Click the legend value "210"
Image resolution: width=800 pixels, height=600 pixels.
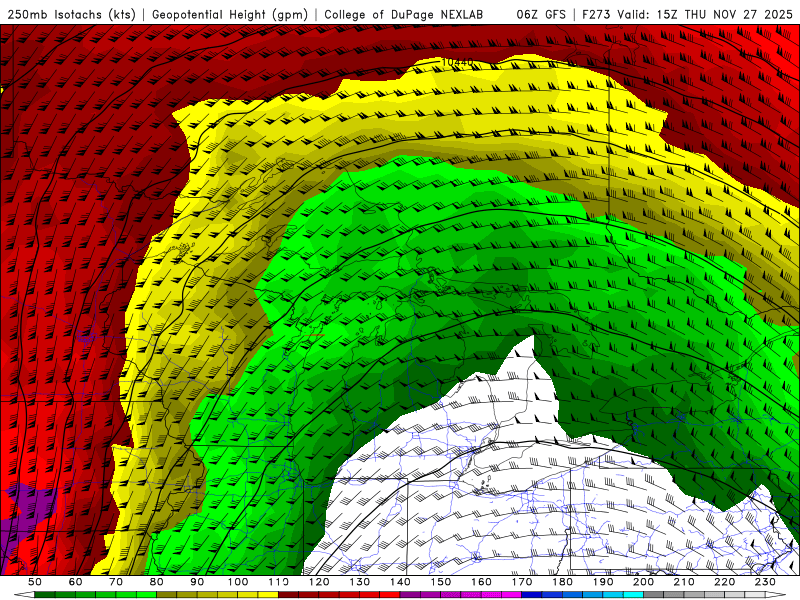[x=684, y=582]
